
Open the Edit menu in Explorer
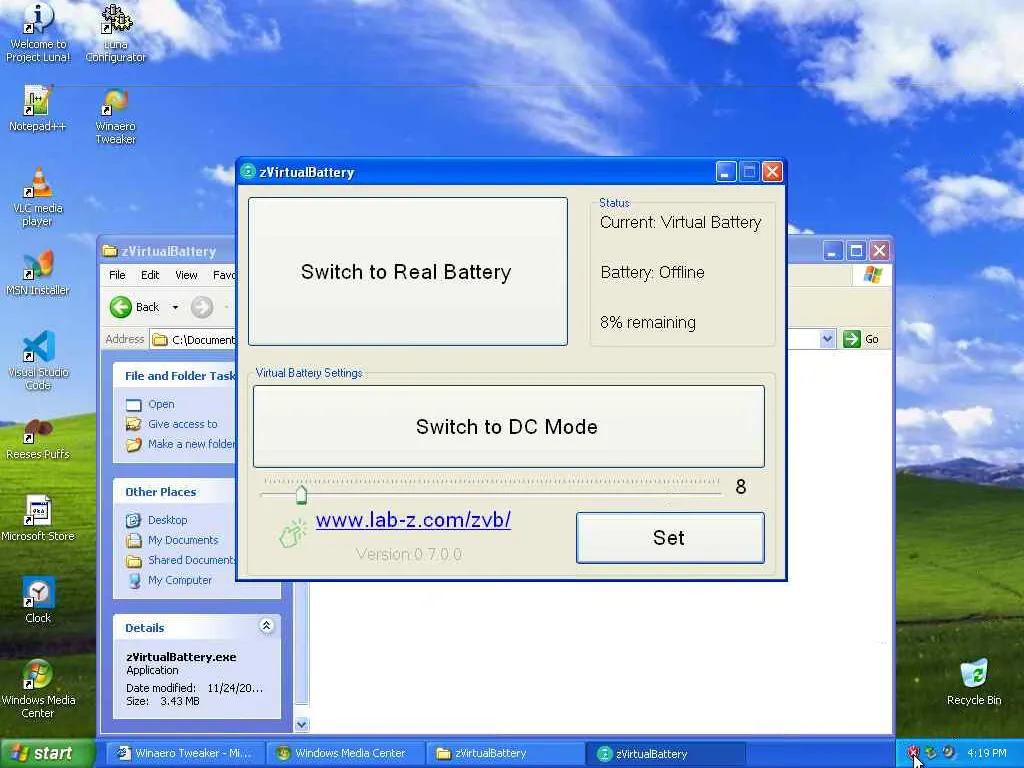tap(150, 275)
